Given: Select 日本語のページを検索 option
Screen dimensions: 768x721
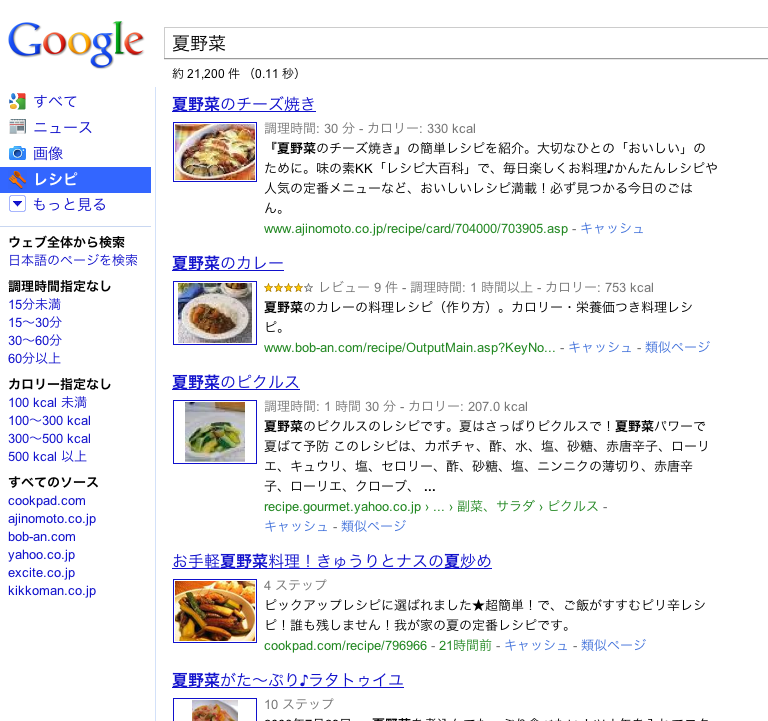Looking at the screenshot, I should click(x=73, y=260).
